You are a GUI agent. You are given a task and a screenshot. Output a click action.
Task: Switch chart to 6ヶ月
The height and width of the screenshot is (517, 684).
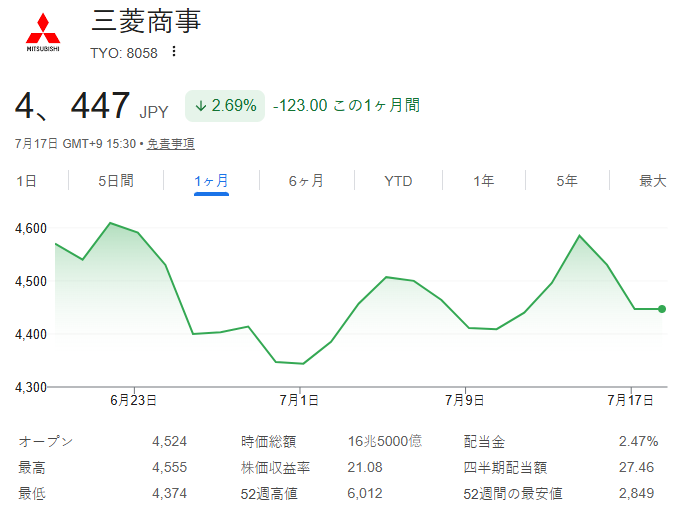click(306, 181)
